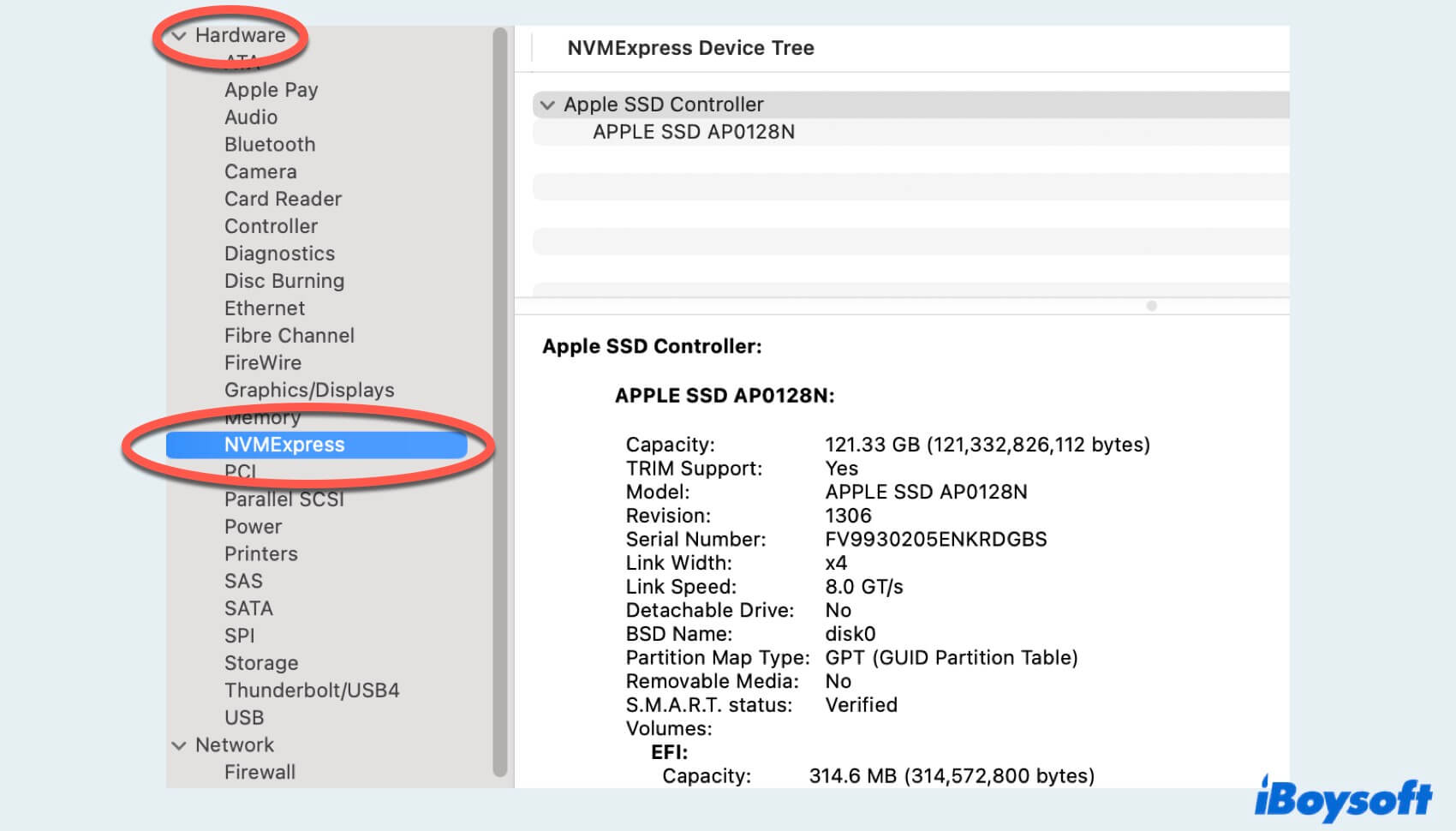Viewport: 1456px width, 831px height.
Task: Select SAS in the sidebar
Action: coord(243,582)
